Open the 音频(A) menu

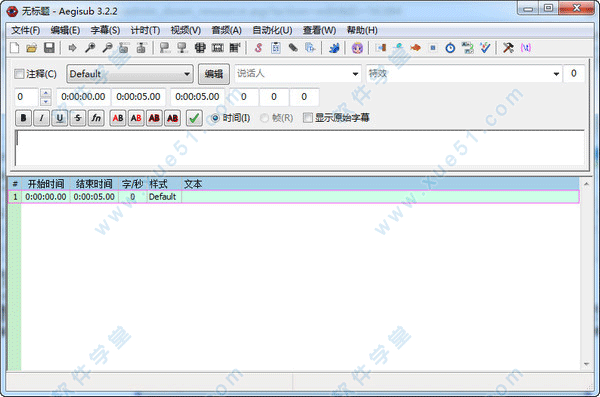[x=227, y=30]
